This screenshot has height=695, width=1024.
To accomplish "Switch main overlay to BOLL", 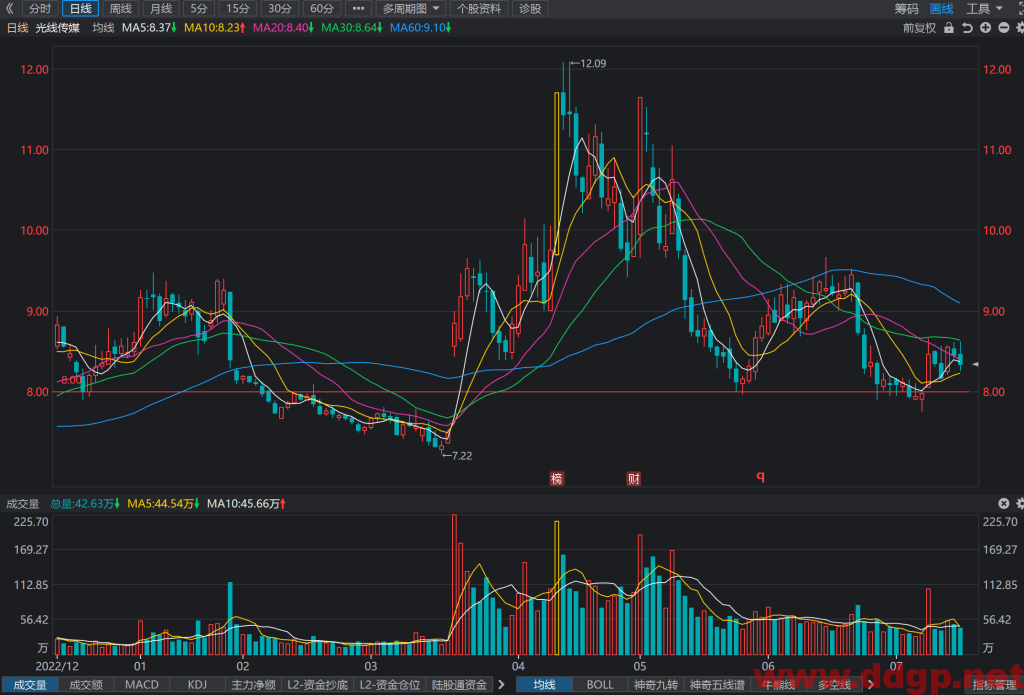I will (600, 685).
